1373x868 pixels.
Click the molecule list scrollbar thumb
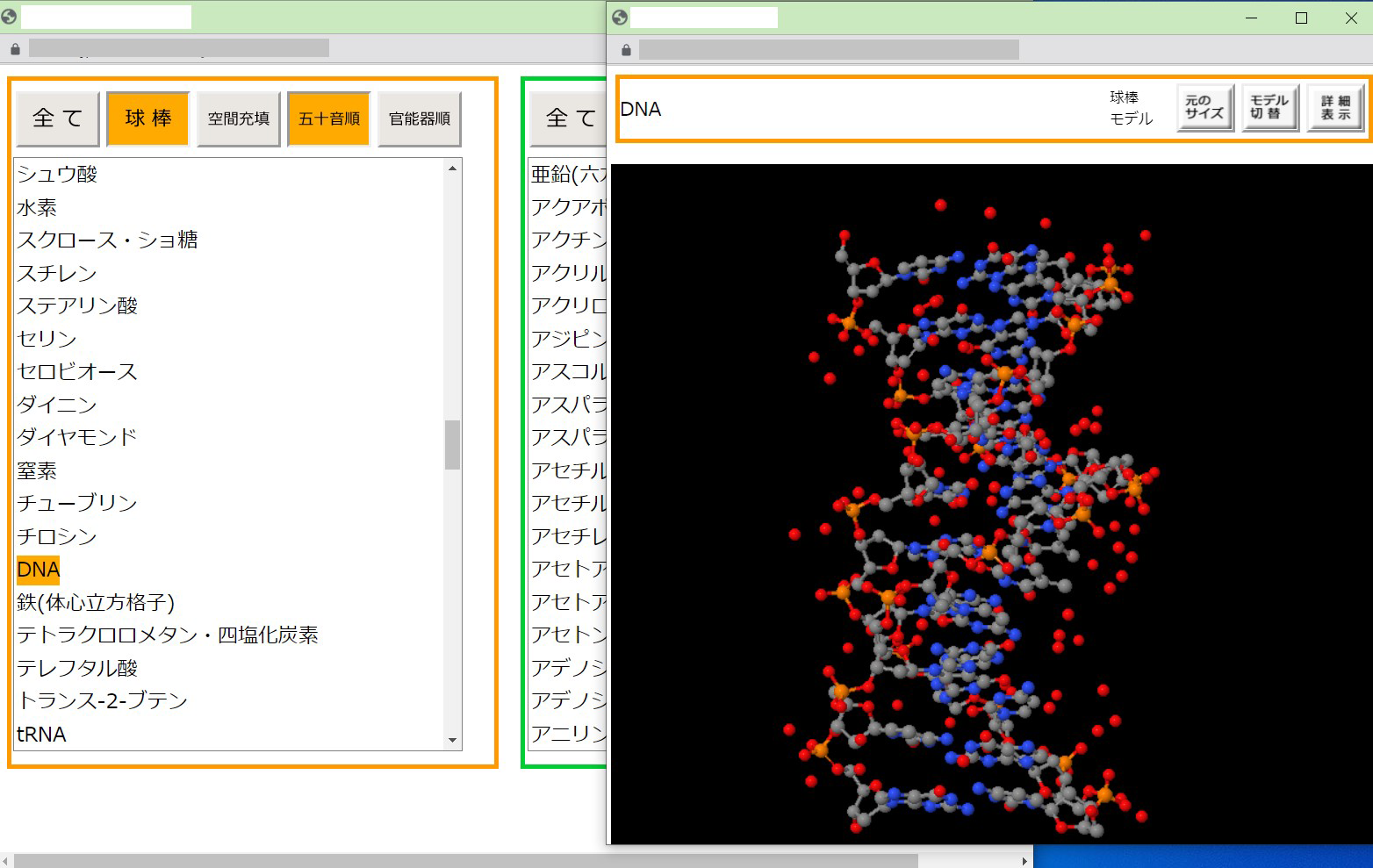[452, 445]
